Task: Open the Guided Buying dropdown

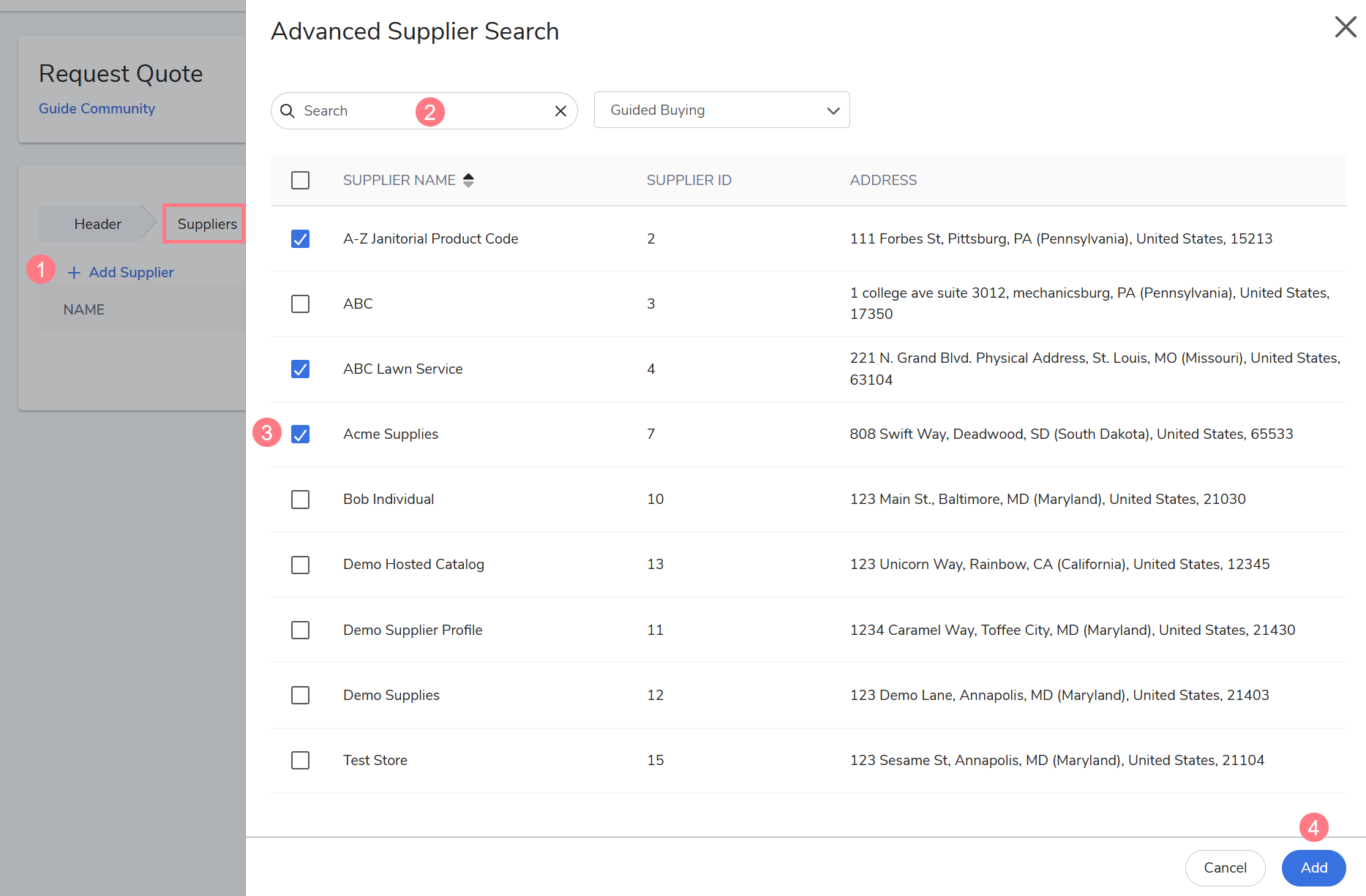Action: tap(721, 110)
